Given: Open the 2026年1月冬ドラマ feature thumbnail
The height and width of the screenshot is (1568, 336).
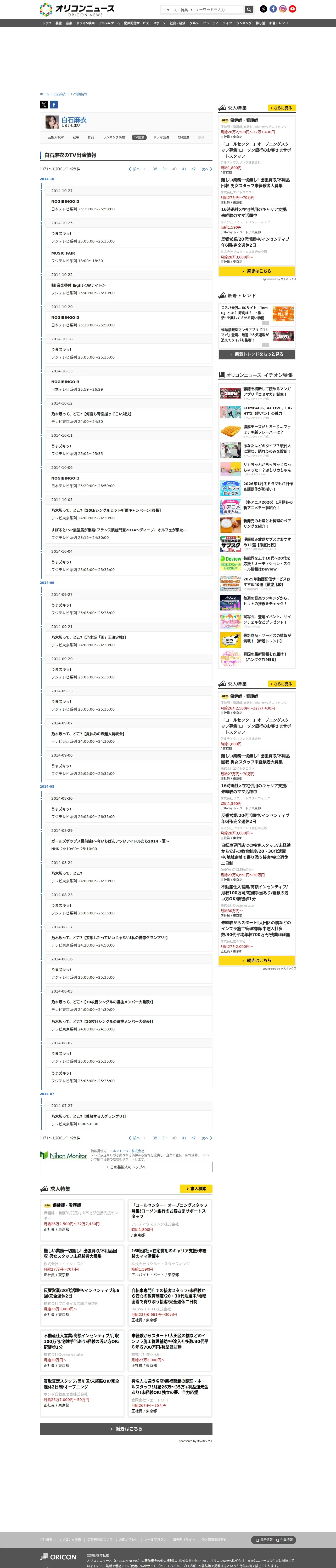Looking at the screenshot, I should 231,488.
